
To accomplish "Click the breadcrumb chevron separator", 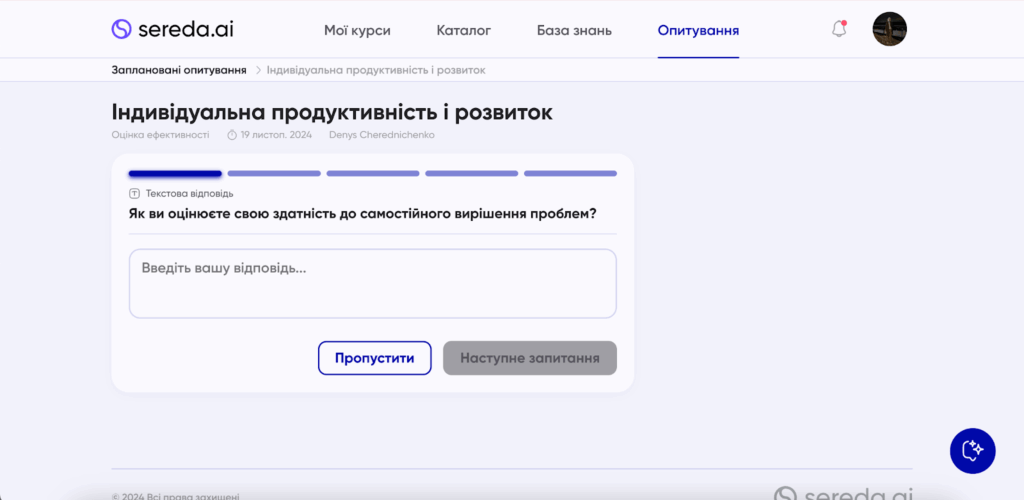I will coord(258,70).
